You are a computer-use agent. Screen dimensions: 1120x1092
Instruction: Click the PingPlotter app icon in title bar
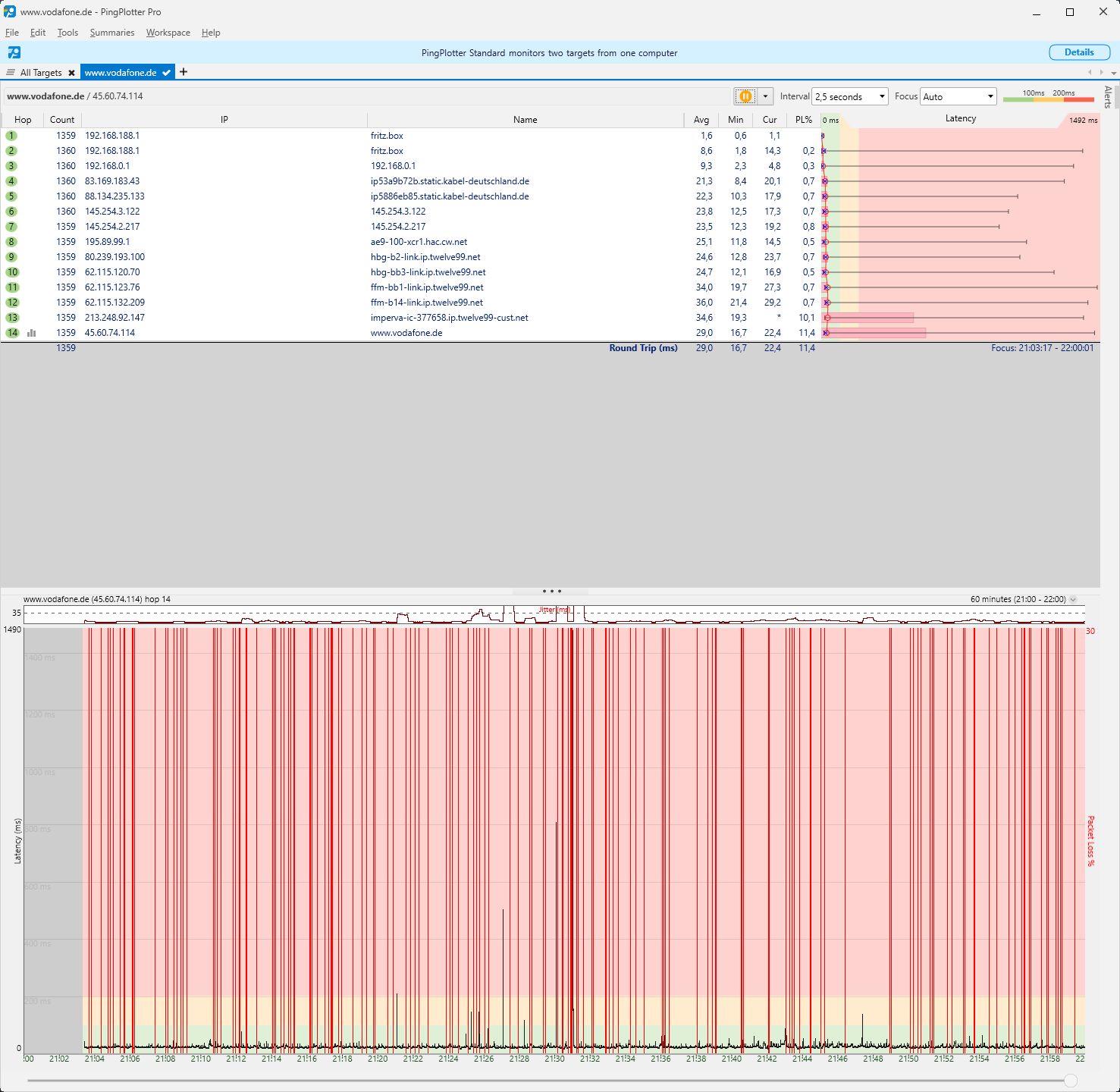[10, 11]
